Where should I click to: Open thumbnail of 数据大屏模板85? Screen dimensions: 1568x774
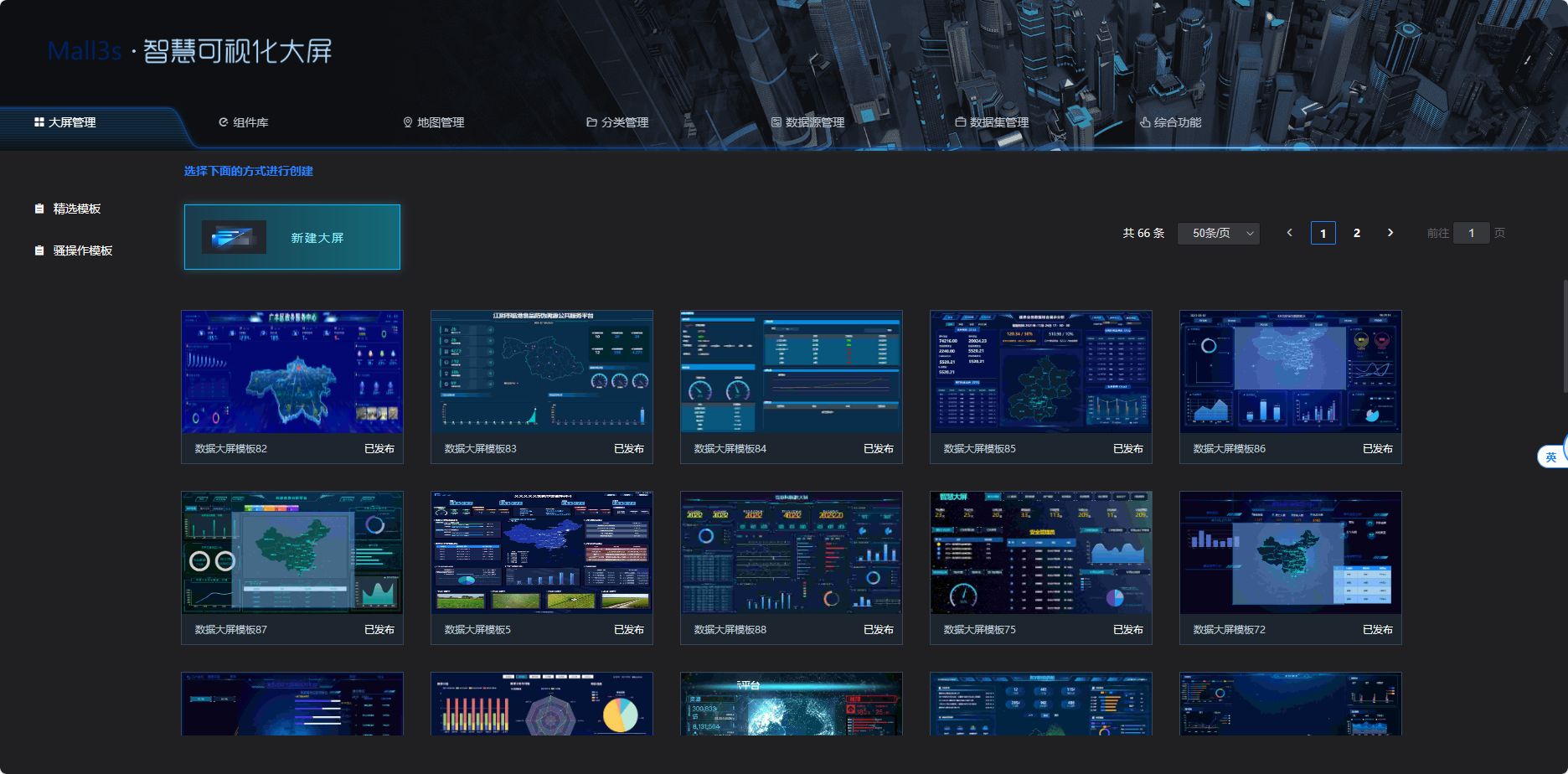coord(1041,372)
